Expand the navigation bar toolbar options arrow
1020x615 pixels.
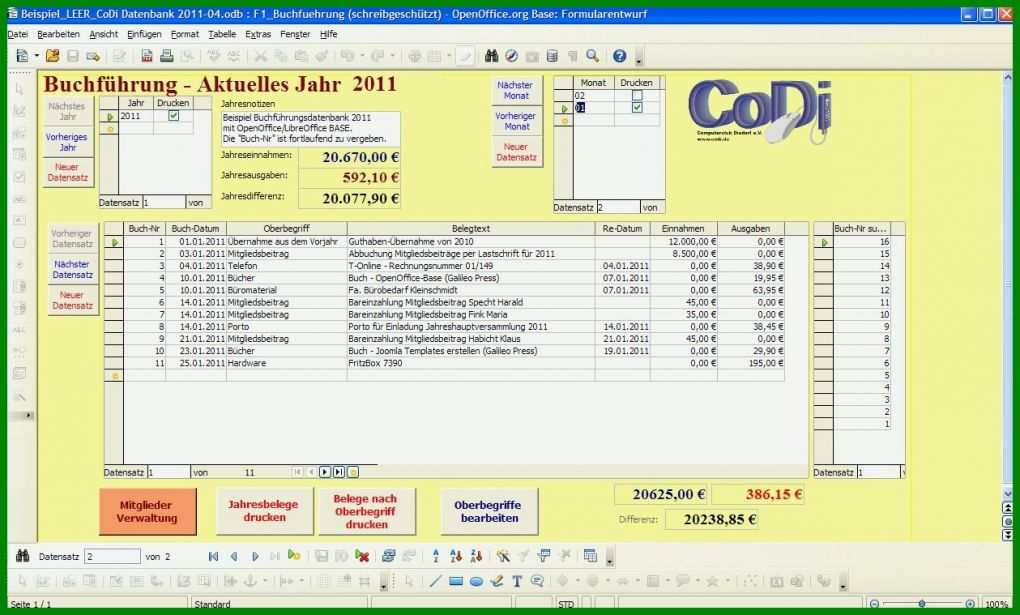610,559
